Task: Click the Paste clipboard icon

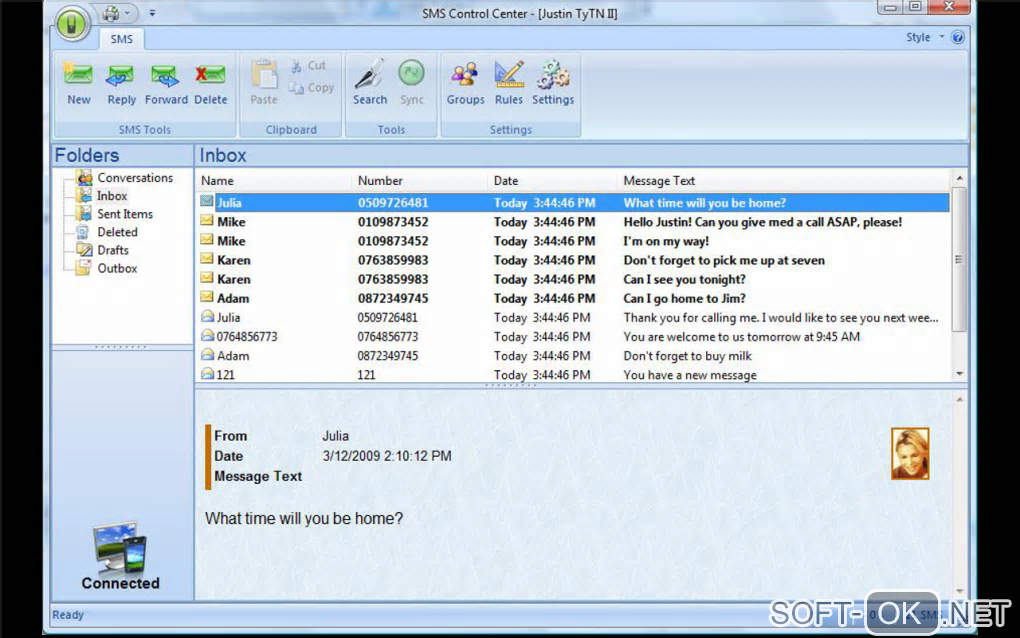Action: tap(264, 83)
